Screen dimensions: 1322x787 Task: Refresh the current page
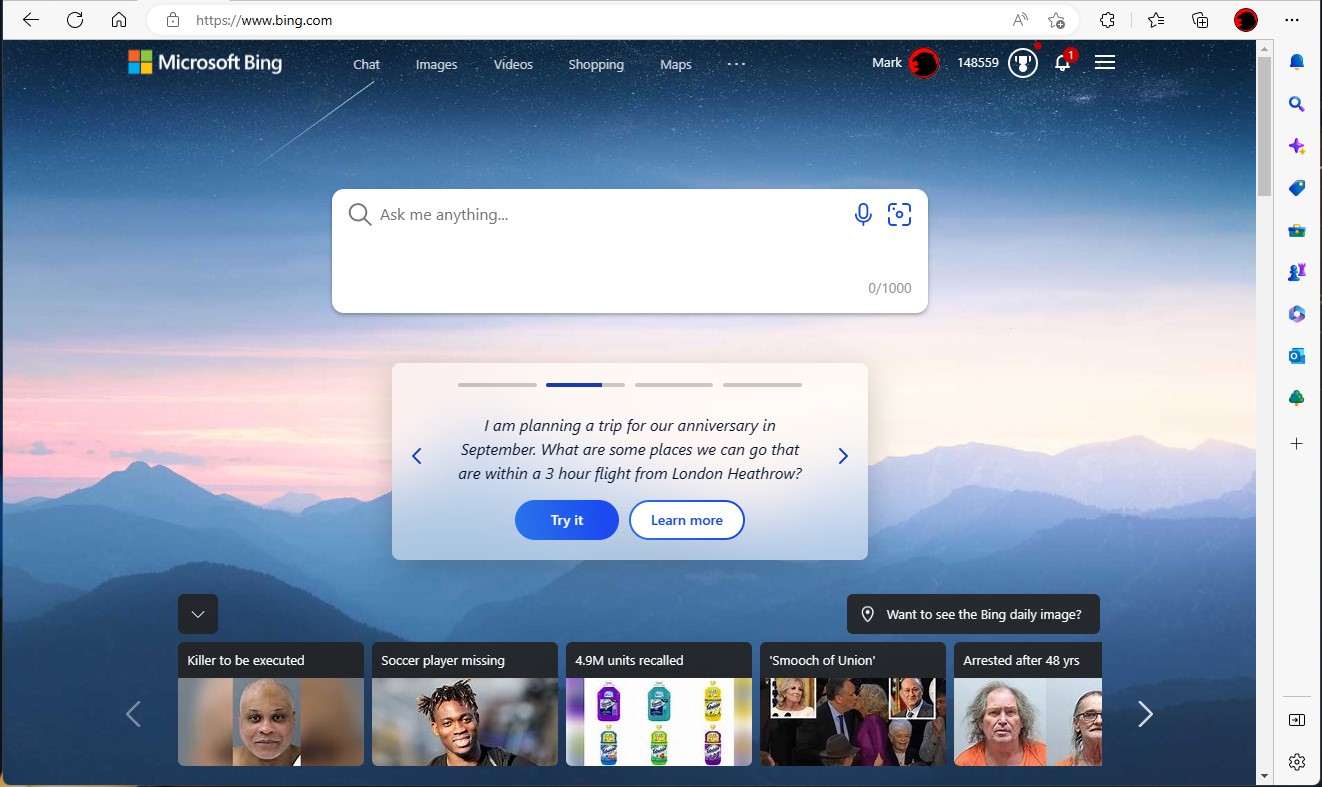[x=75, y=20]
